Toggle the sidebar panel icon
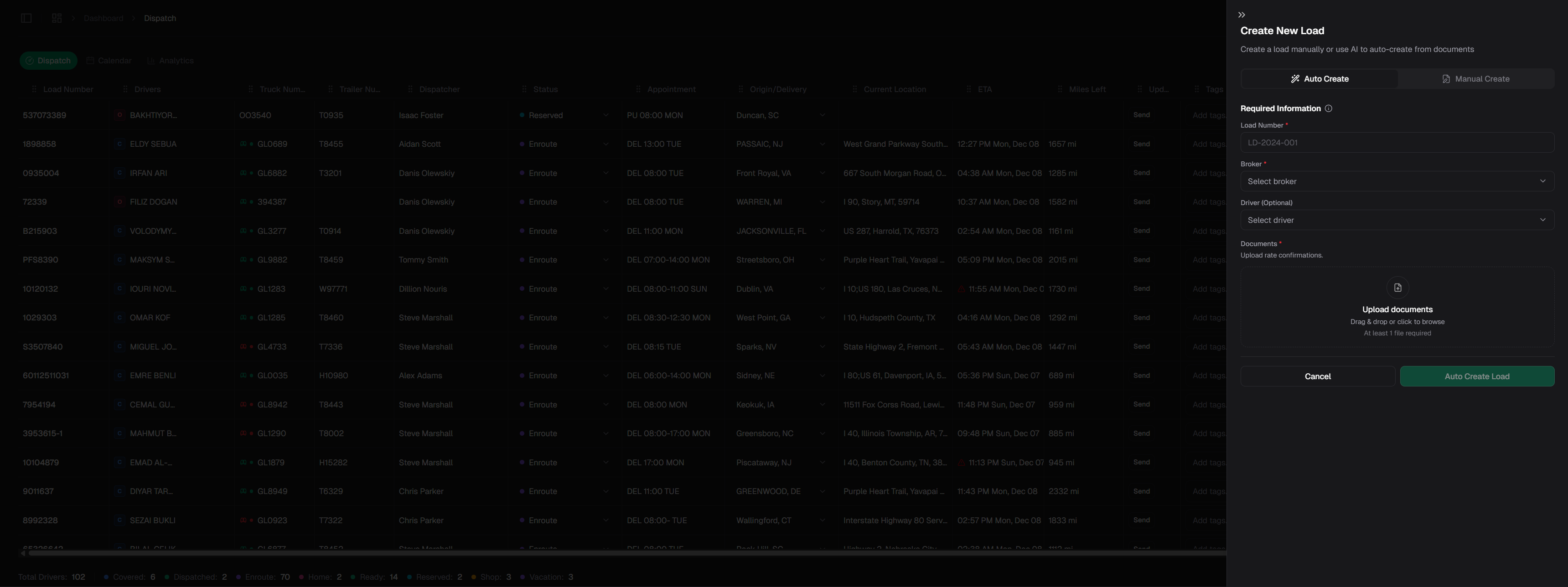1568x587 pixels. click(x=26, y=18)
